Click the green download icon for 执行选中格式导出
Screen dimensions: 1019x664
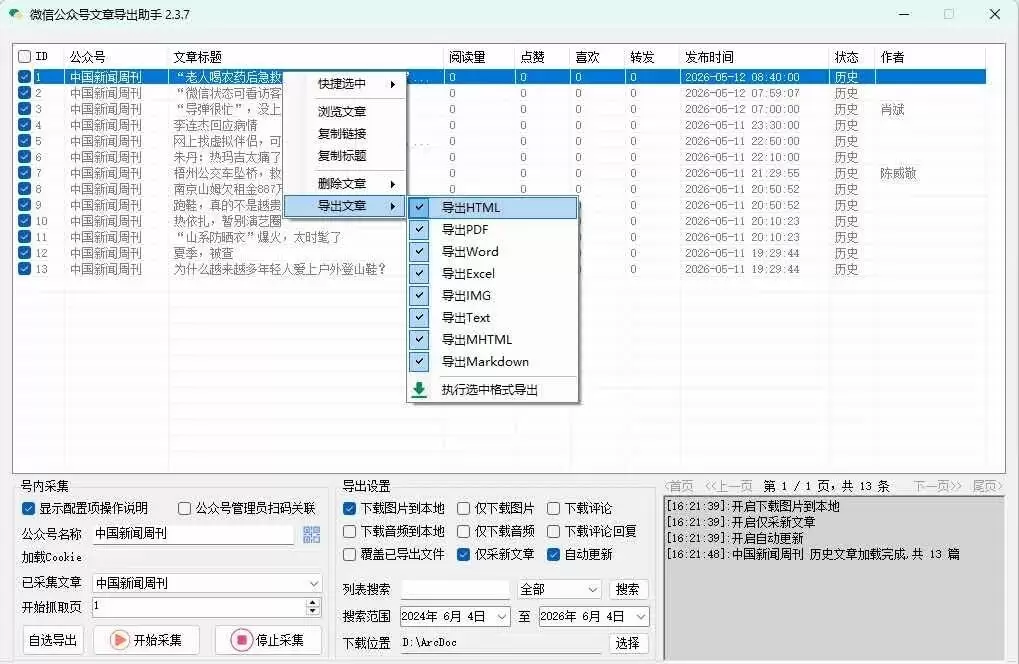[419, 389]
